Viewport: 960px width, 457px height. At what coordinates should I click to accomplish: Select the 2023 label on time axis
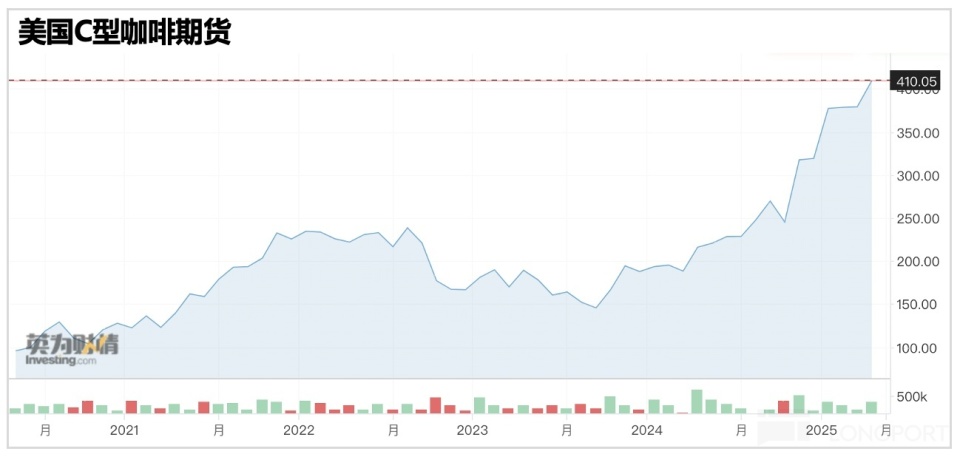click(x=473, y=430)
